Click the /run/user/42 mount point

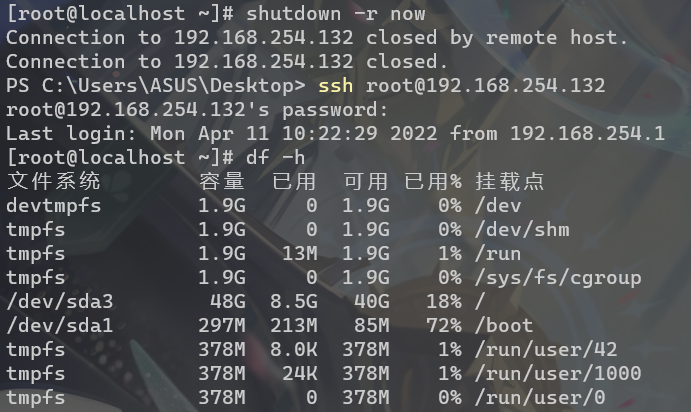[546, 350]
